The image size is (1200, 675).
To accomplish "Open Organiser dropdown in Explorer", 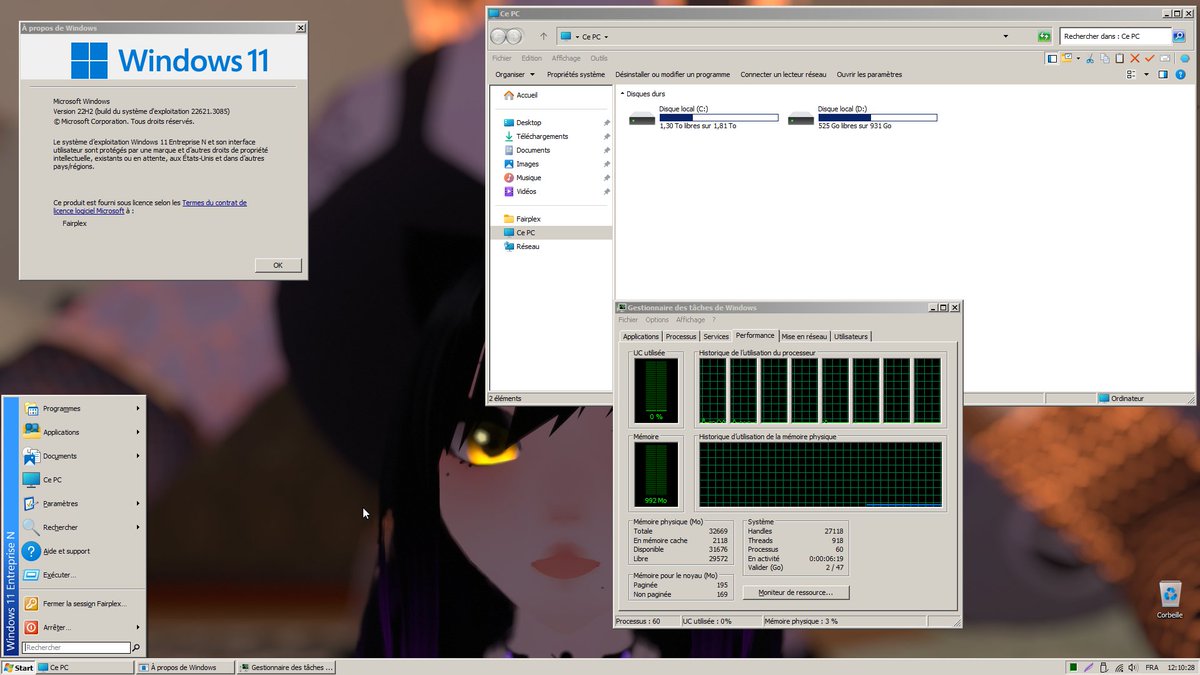I will coord(515,74).
